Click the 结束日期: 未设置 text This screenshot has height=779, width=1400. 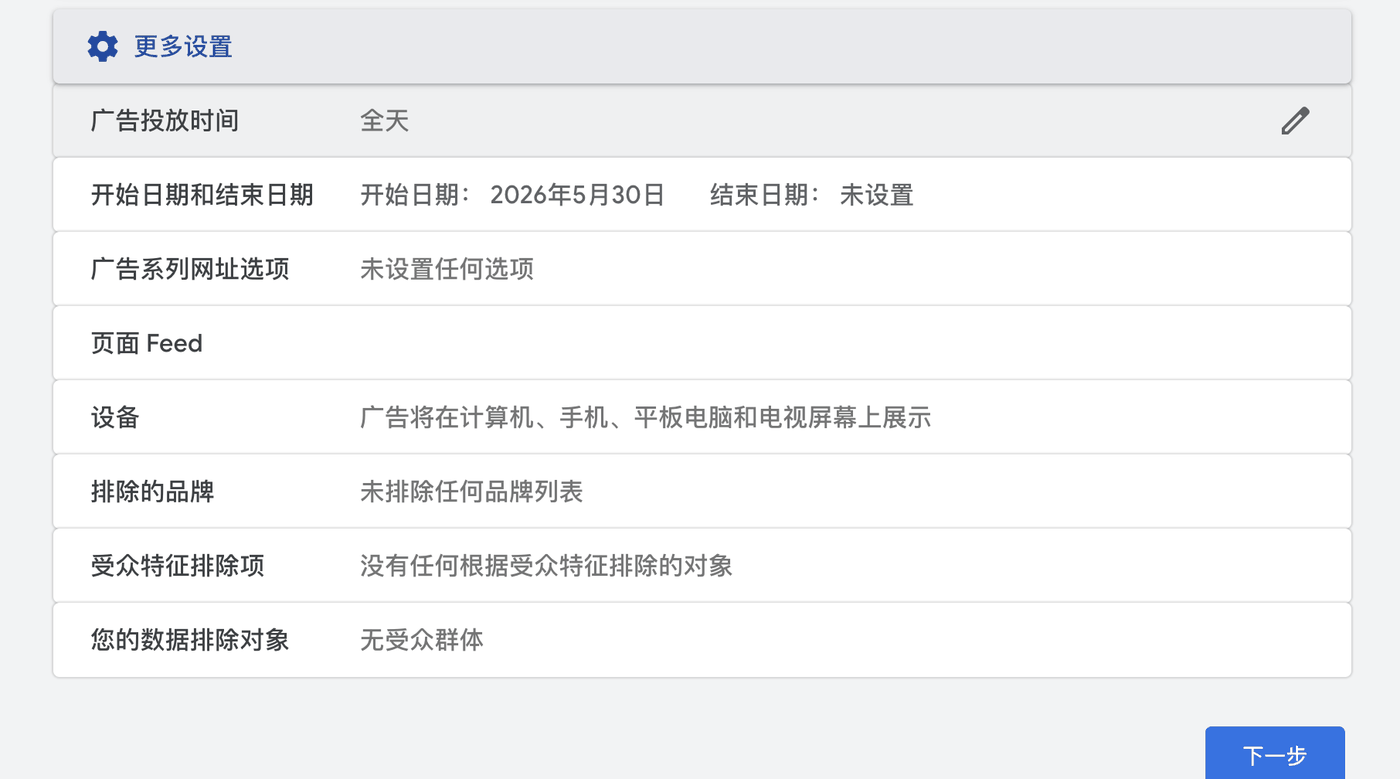coord(812,195)
